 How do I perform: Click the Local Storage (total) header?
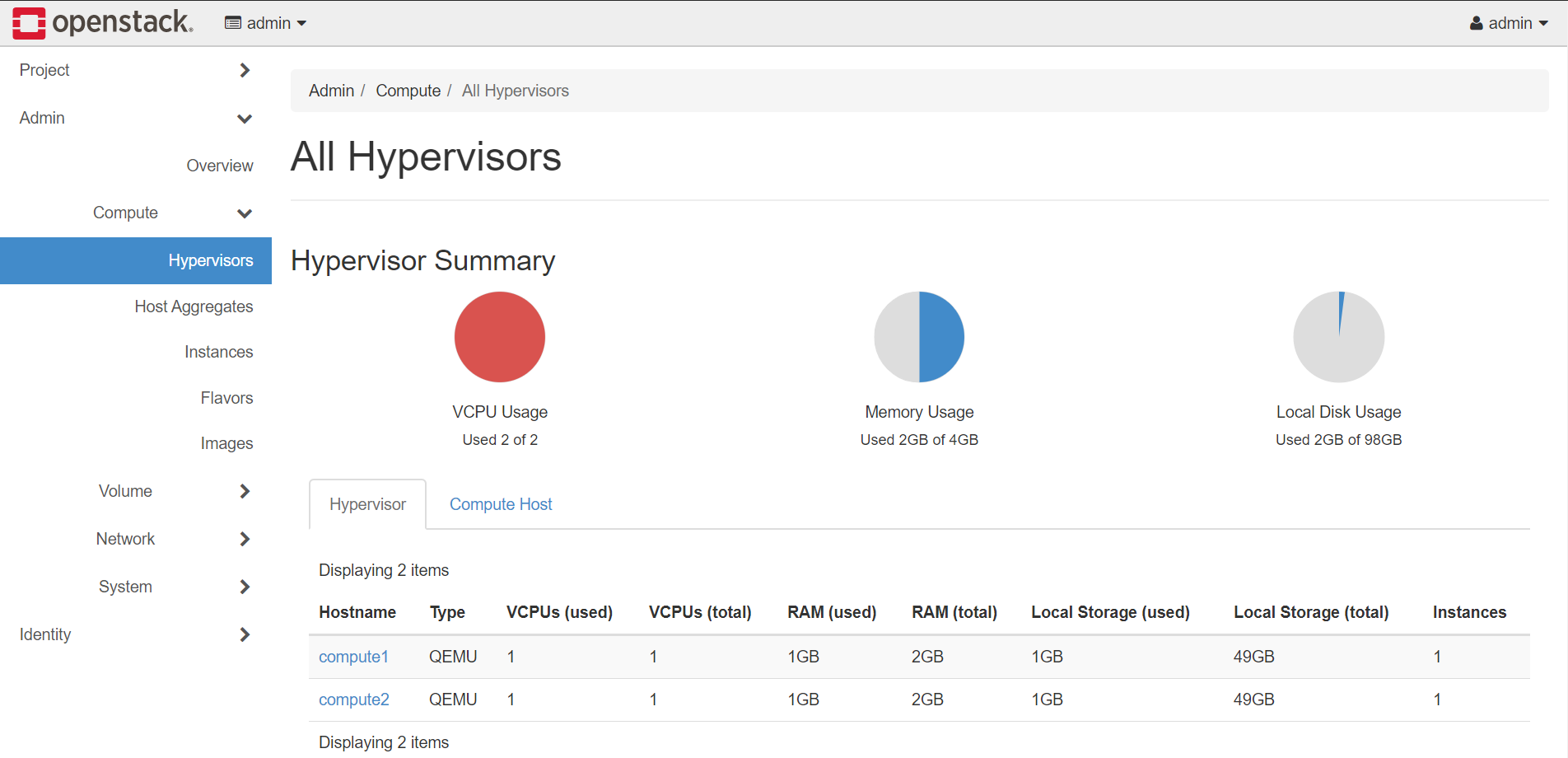[1311, 612]
